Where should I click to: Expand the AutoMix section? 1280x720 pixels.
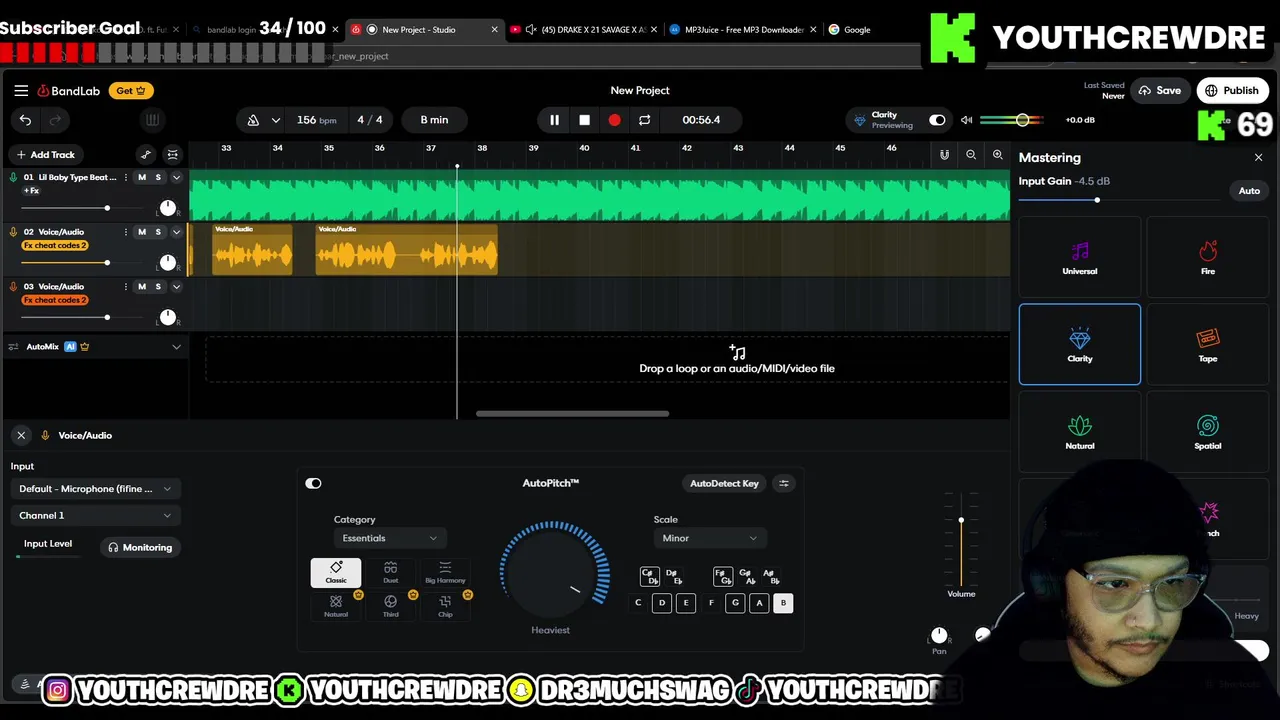[x=176, y=347]
